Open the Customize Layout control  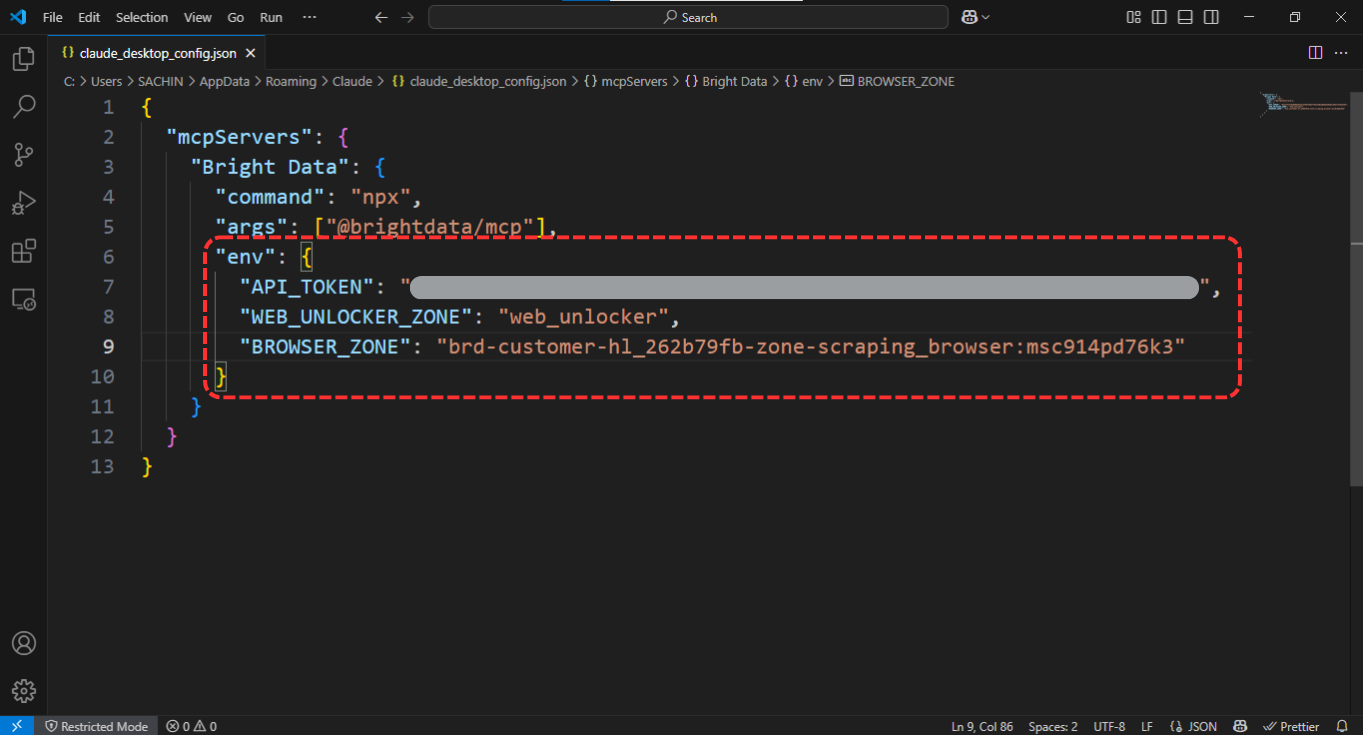pos(1133,17)
